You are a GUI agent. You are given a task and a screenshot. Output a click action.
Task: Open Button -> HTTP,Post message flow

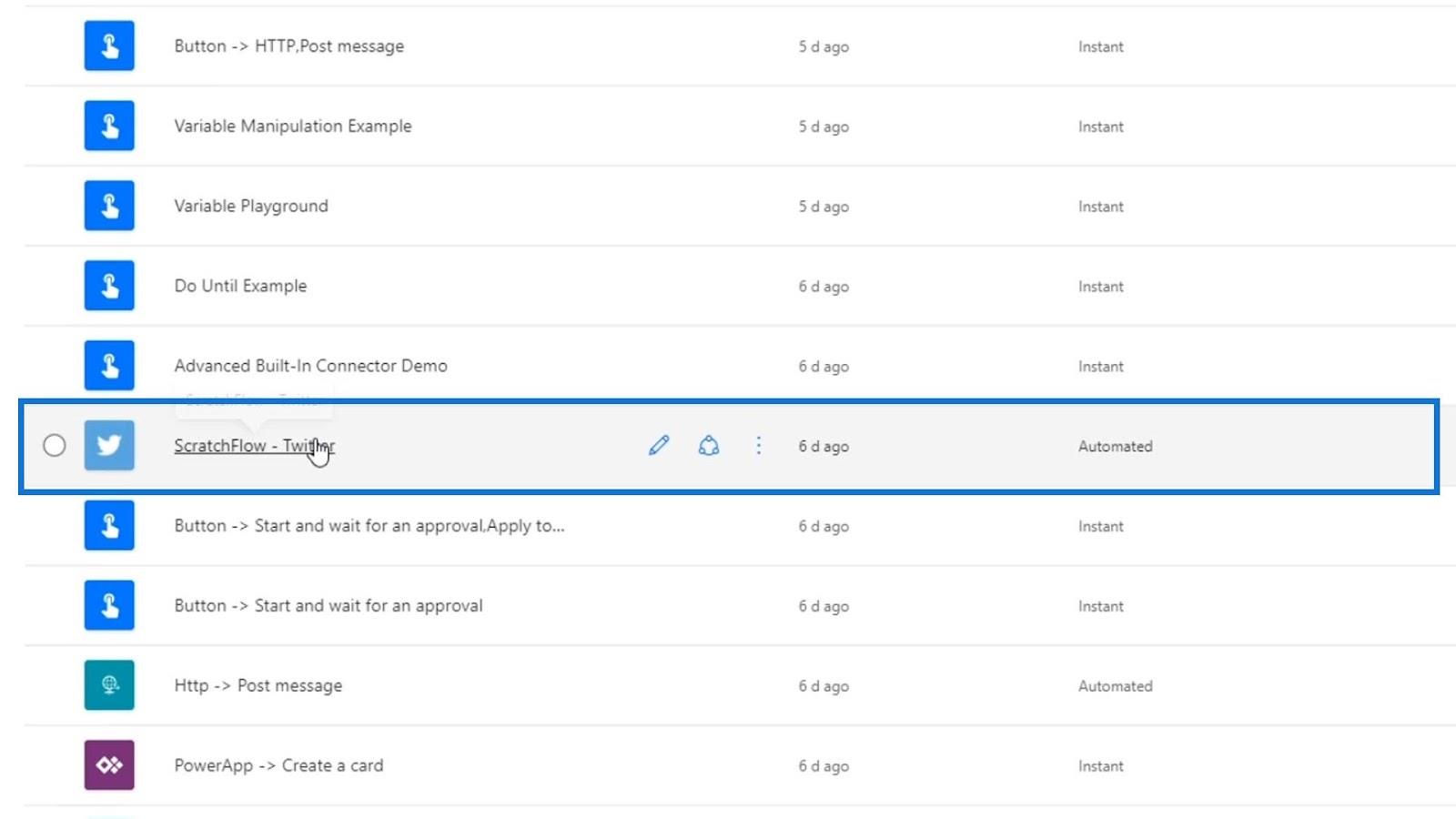(289, 46)
